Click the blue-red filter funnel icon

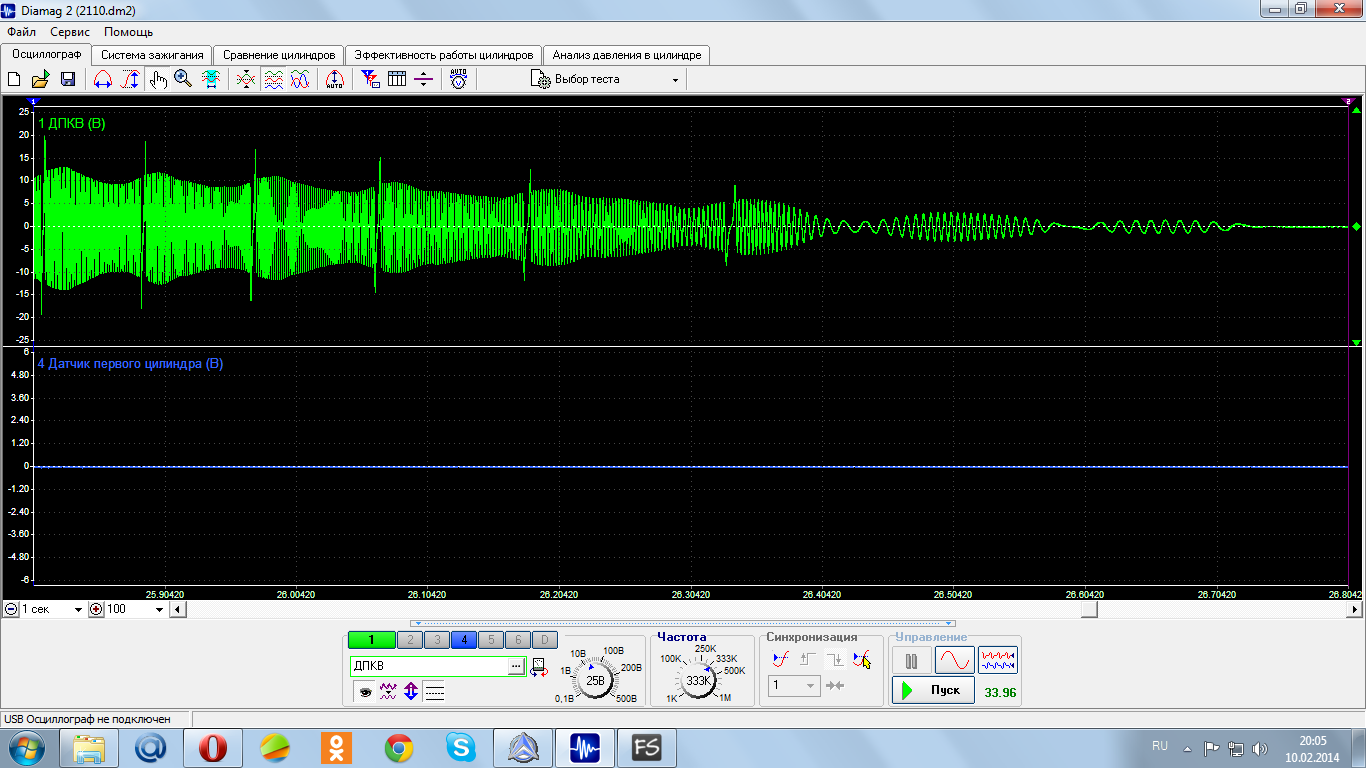(x=370, y=79)
